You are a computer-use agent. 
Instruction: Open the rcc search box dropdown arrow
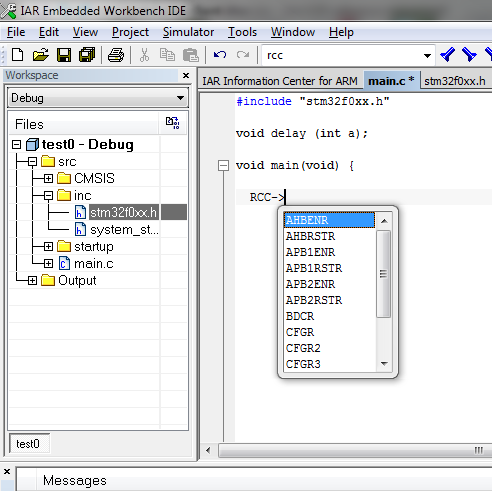pos(427,55)
